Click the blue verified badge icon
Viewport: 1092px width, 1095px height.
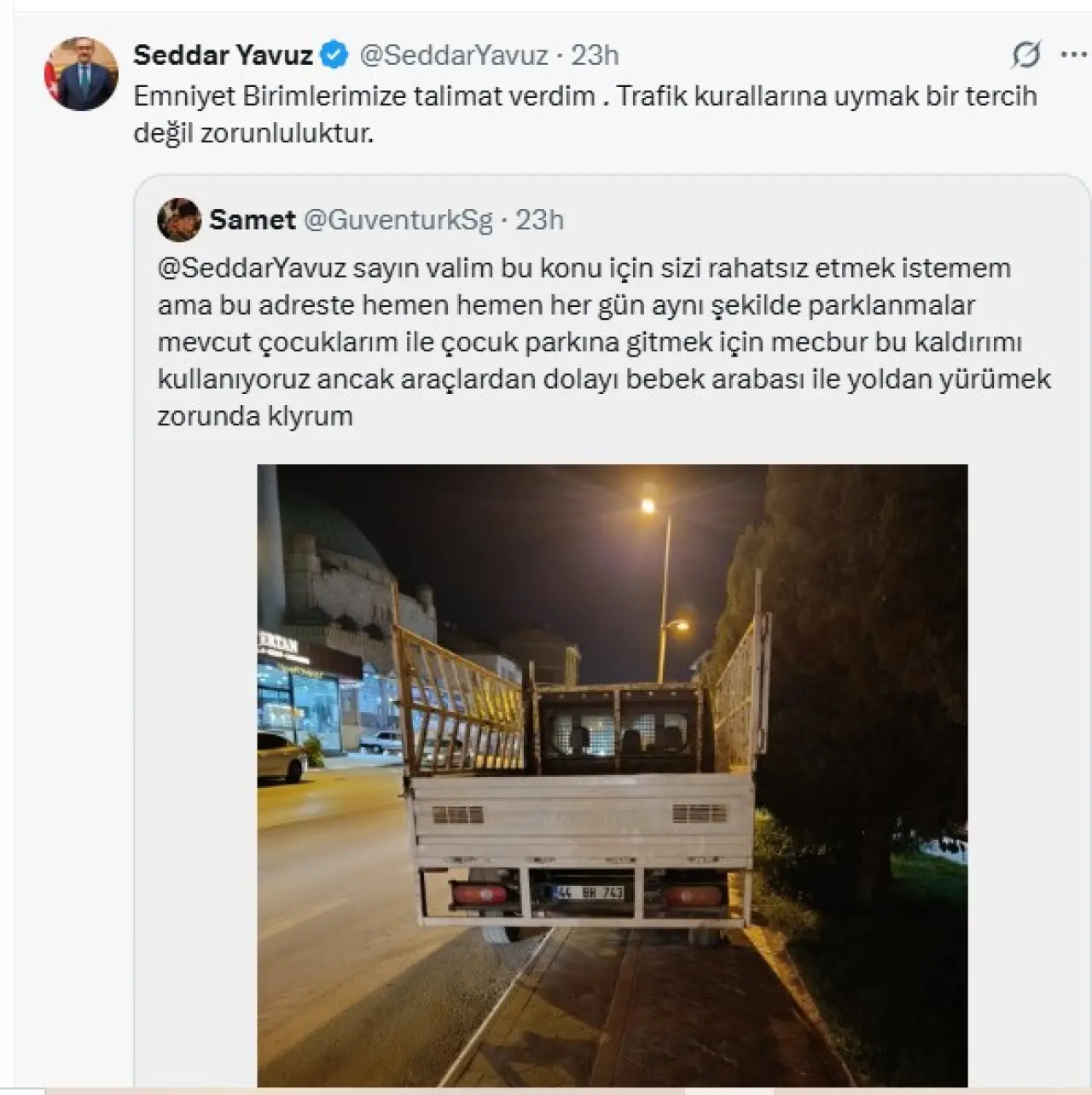pos(334,55)
